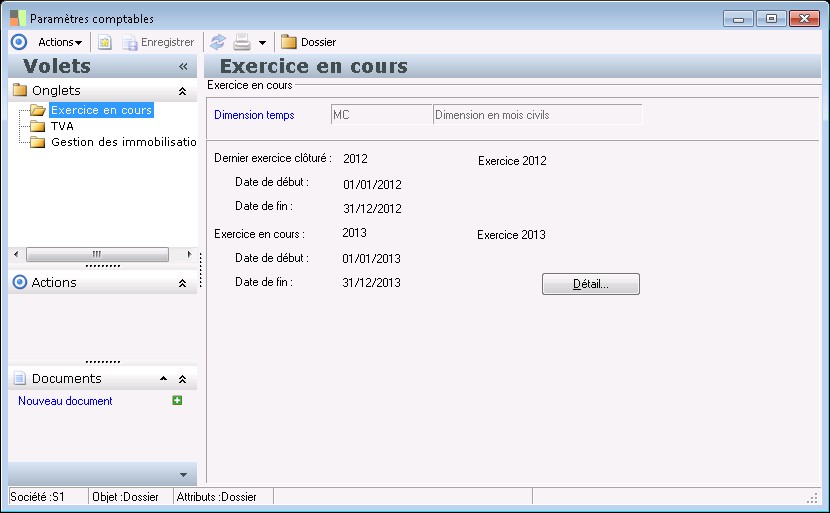The height and width of the screenshot is (513, 830).
Task: Click the green plus icon for Nouveau document
Action: click(x=177, y=400)
